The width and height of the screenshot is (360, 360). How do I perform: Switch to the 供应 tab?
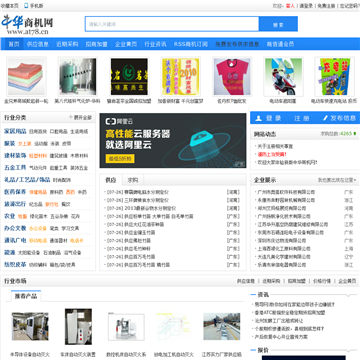point(111,180)
